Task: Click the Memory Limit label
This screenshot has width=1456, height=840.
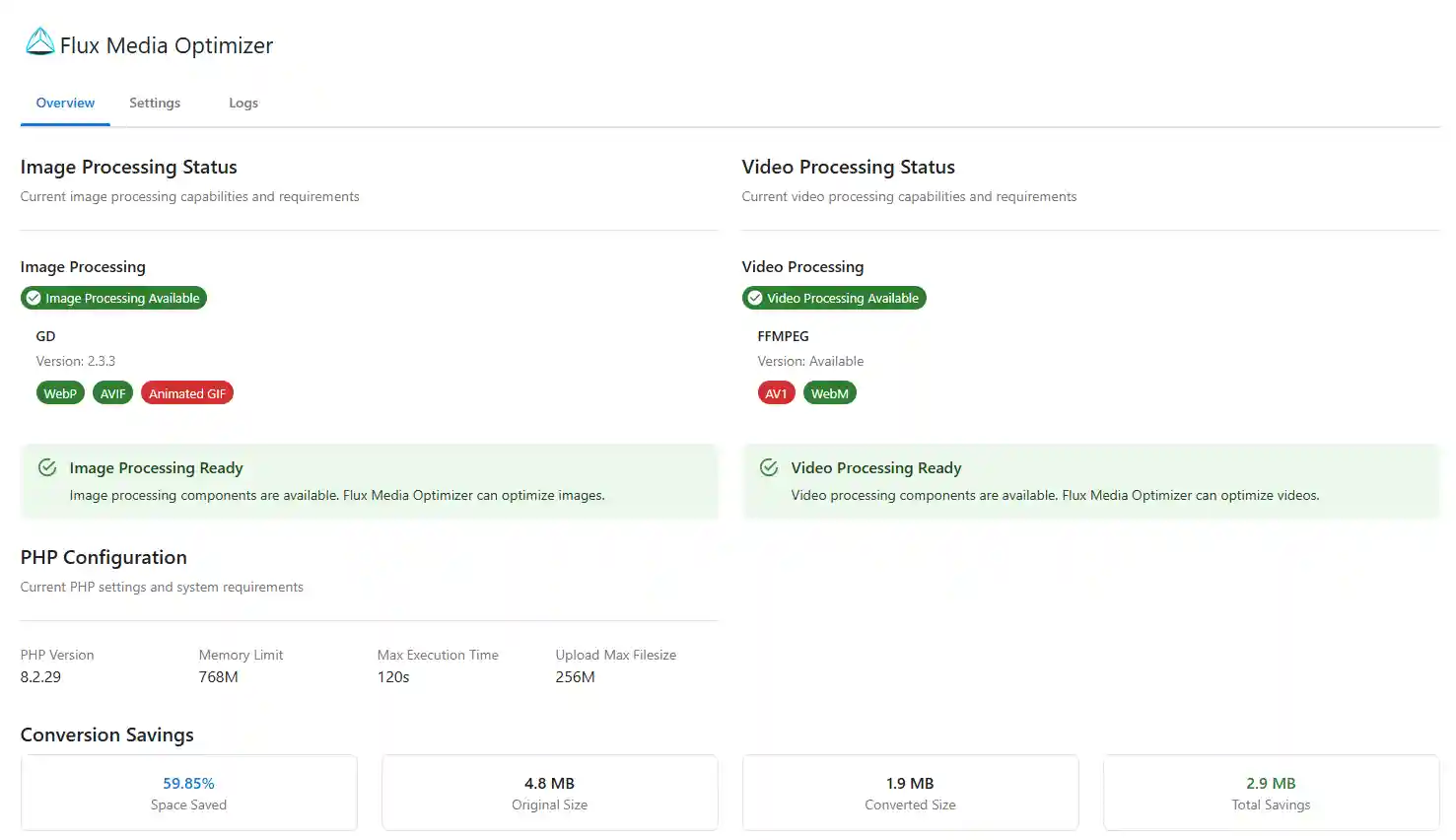Action: pyautogui.click(x=242, y=655)
